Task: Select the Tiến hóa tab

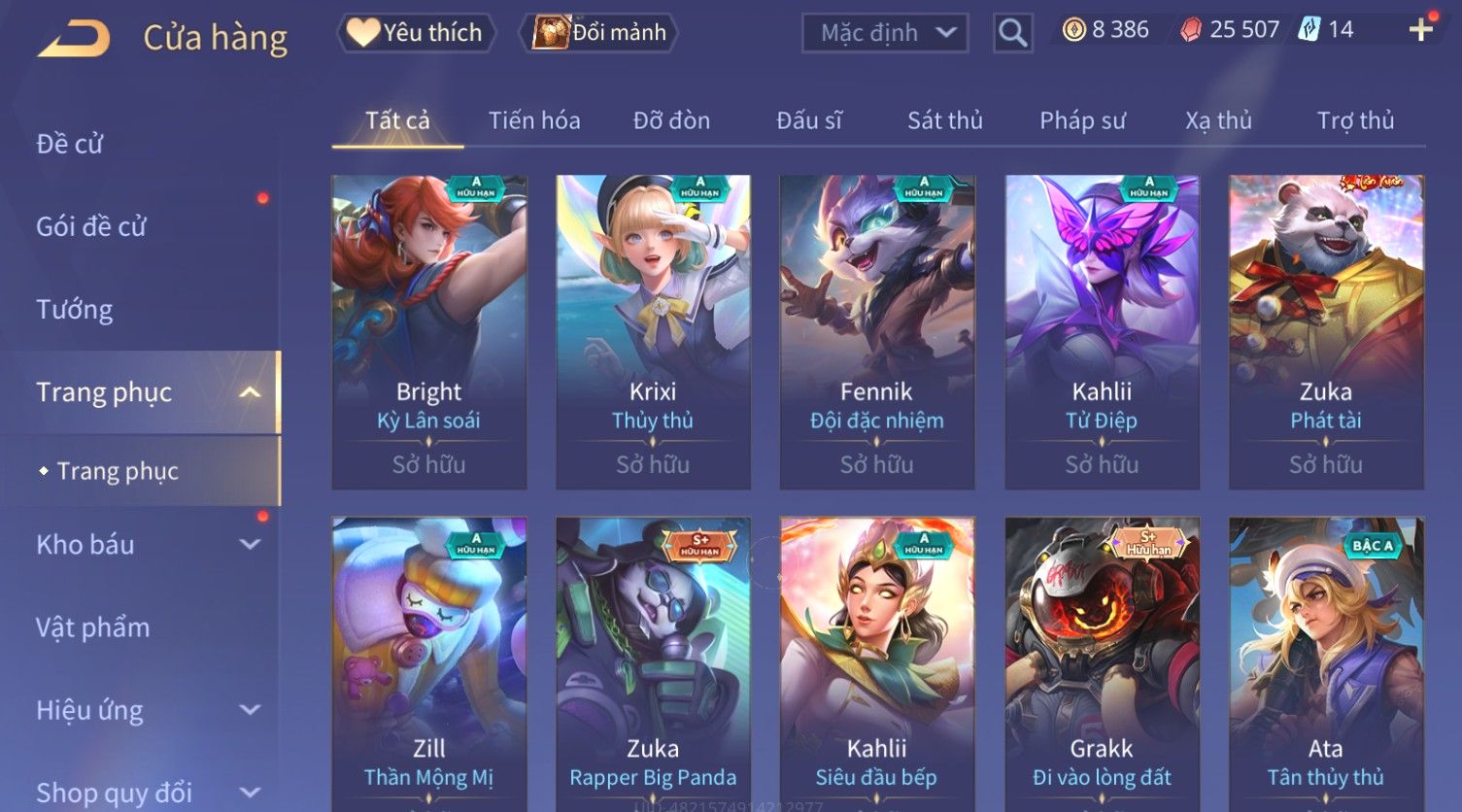Action: (x=534, y=120)
